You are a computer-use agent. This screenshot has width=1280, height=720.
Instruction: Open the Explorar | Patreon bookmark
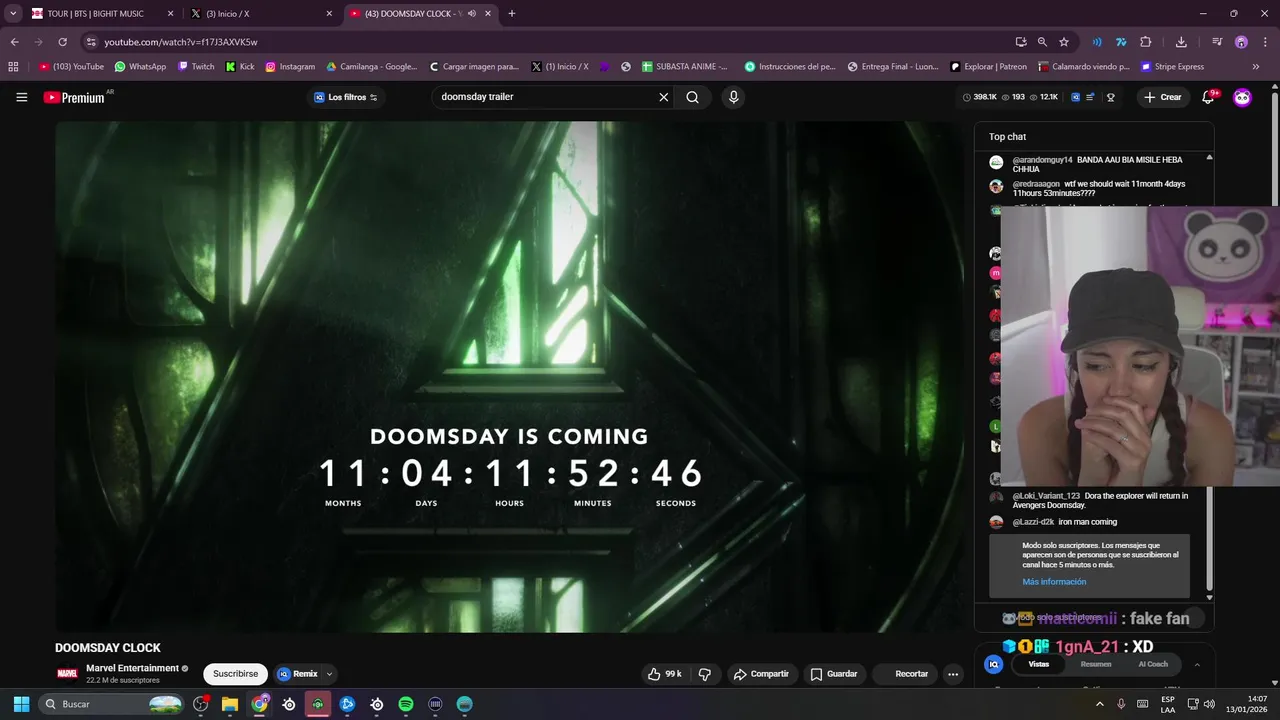[988, 67]
